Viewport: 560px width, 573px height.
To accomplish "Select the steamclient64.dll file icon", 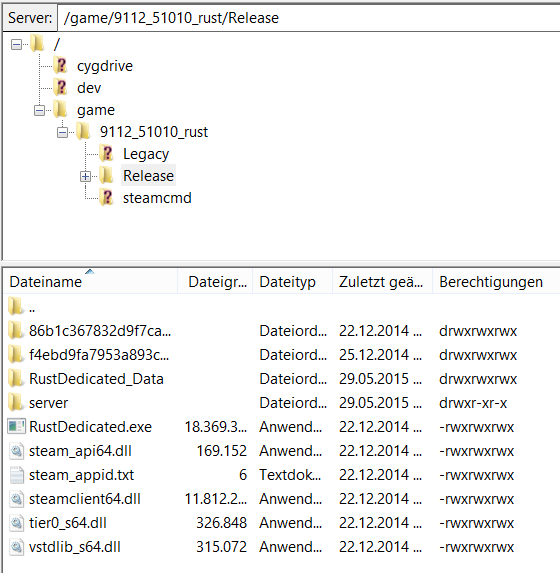I will click(x=16, y=499).
